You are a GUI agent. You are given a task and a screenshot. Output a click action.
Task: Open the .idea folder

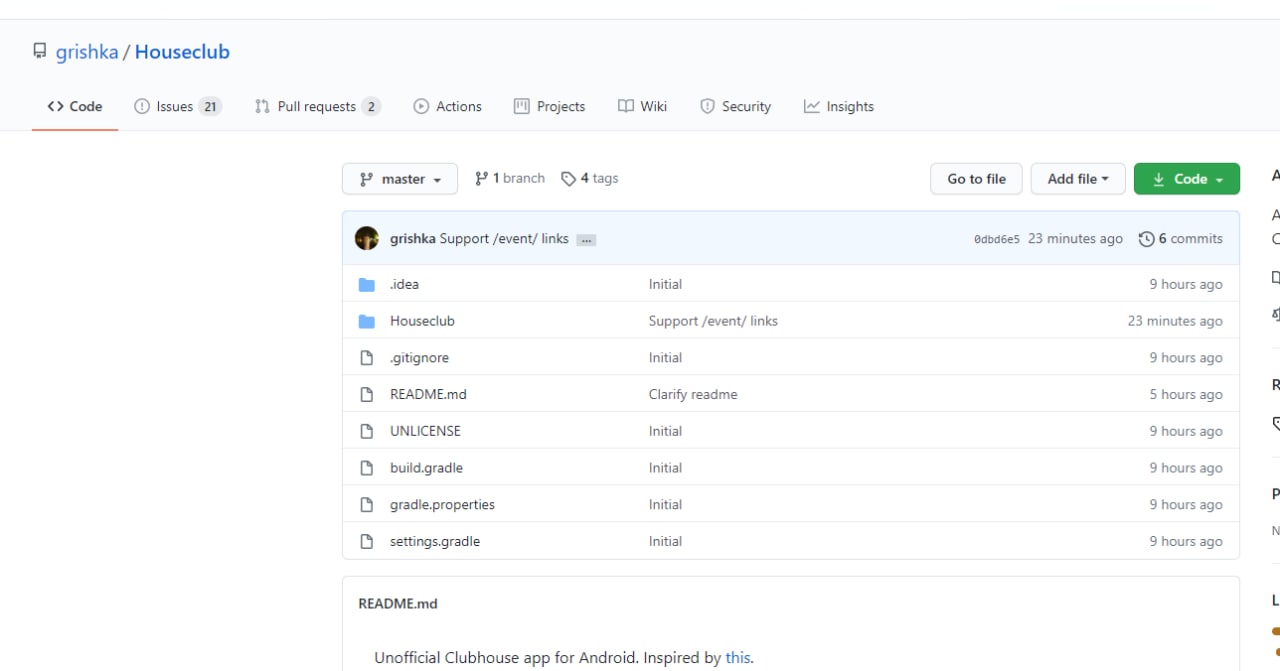point(404,284)
